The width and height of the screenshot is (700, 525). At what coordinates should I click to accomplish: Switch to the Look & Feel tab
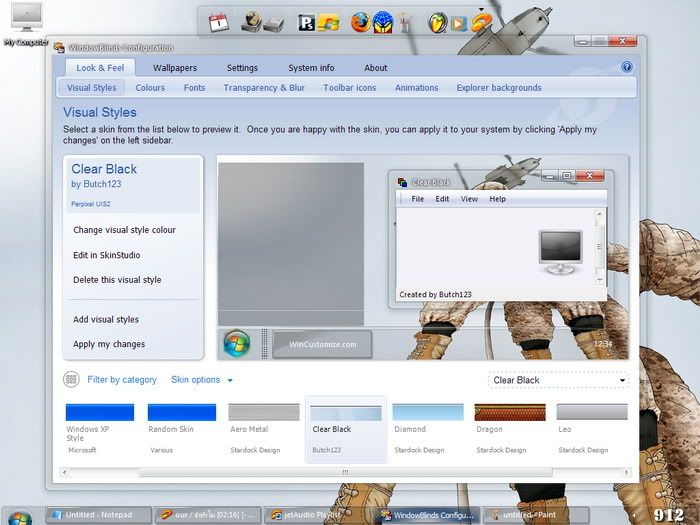pos(100,68)
